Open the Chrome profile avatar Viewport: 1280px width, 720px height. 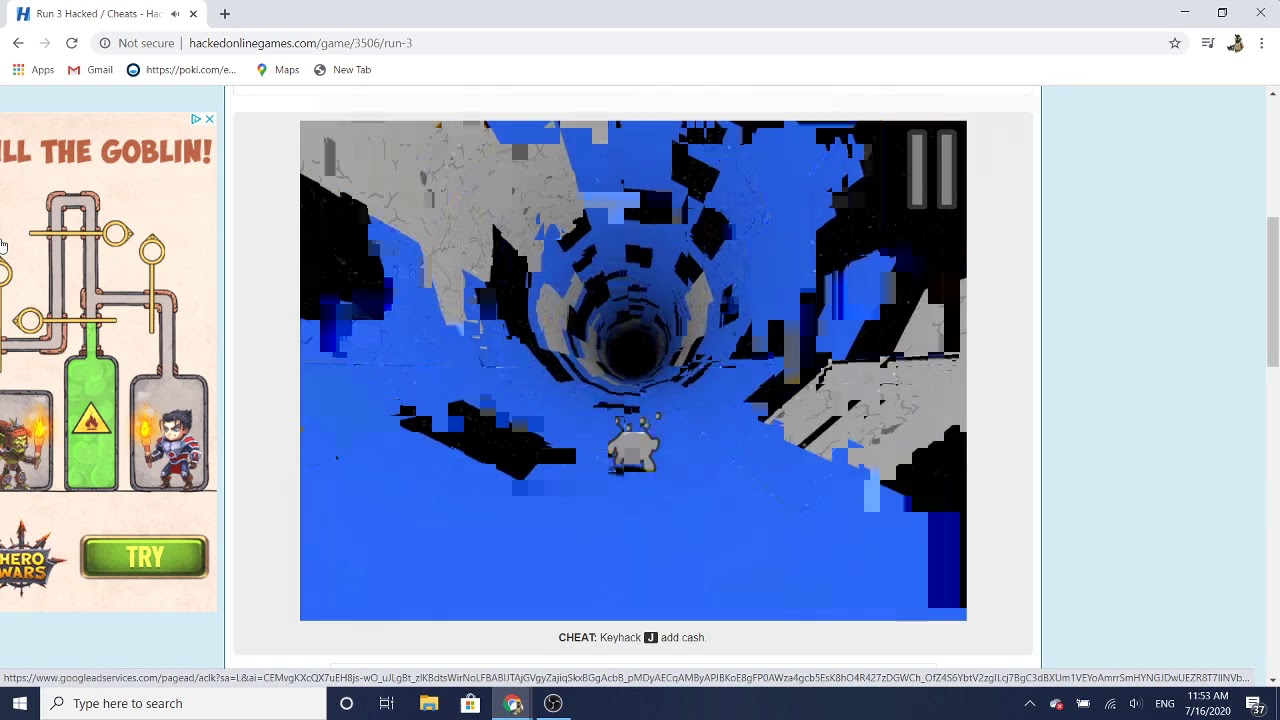click(x=1235, y=43)
